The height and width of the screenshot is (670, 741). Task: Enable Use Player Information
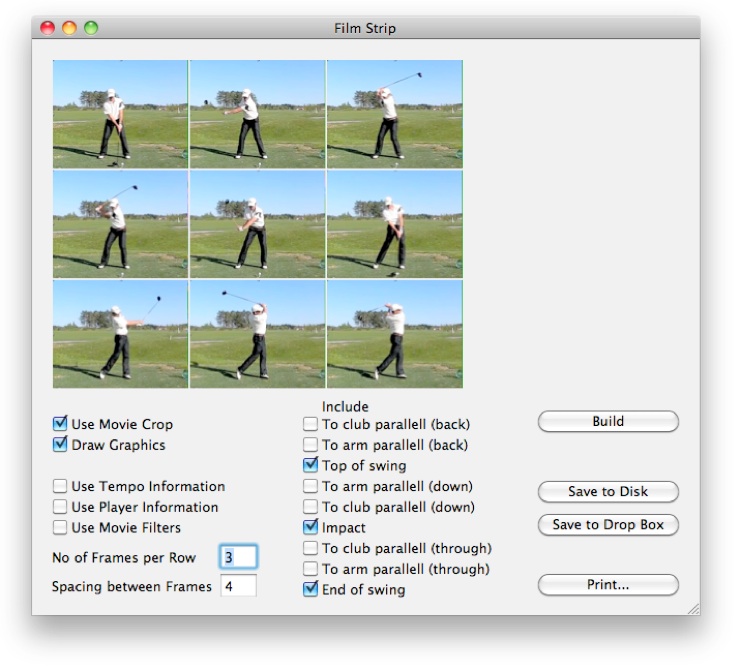point(60,507)
